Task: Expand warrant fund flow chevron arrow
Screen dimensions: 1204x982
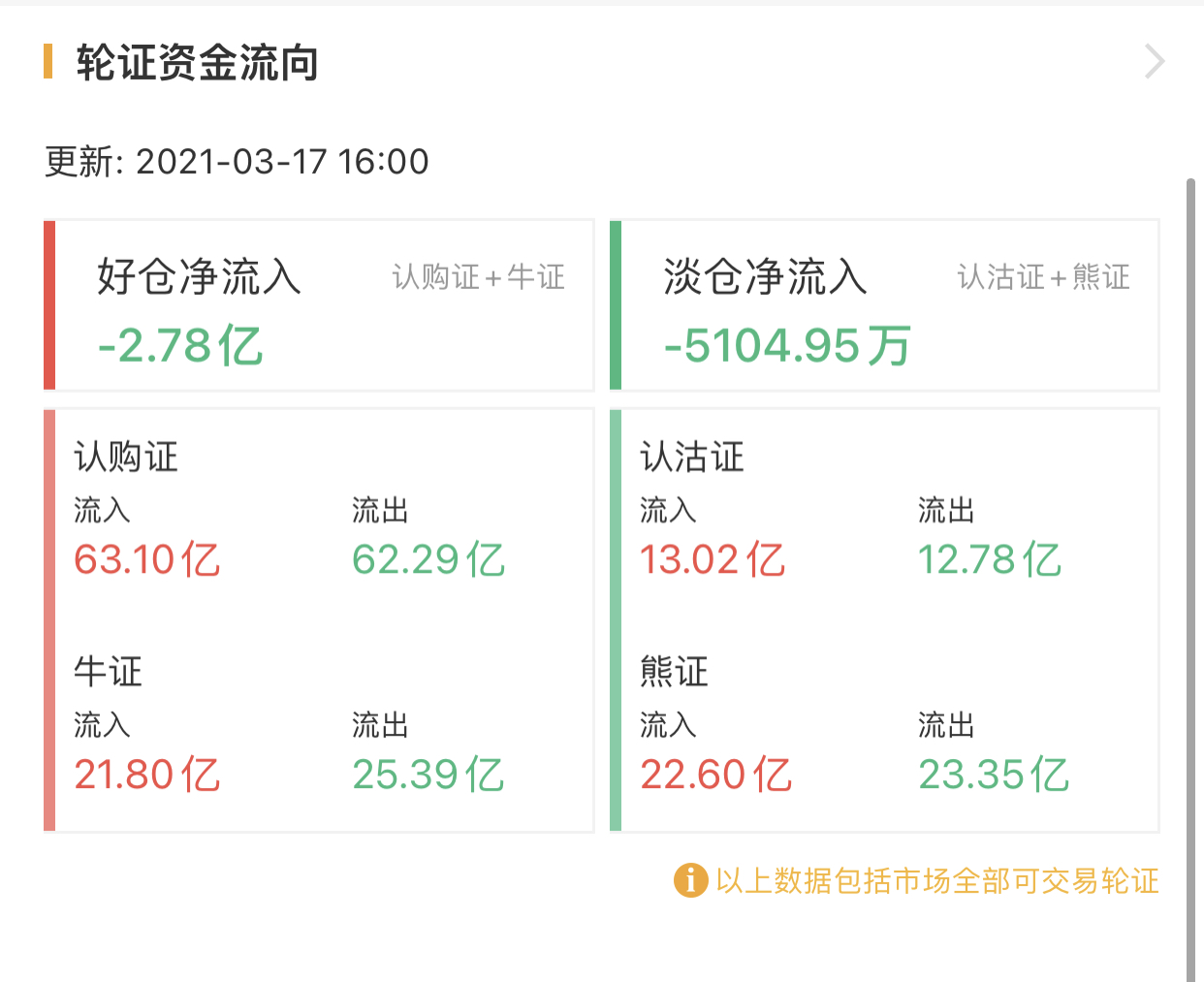Action: 1154,62
